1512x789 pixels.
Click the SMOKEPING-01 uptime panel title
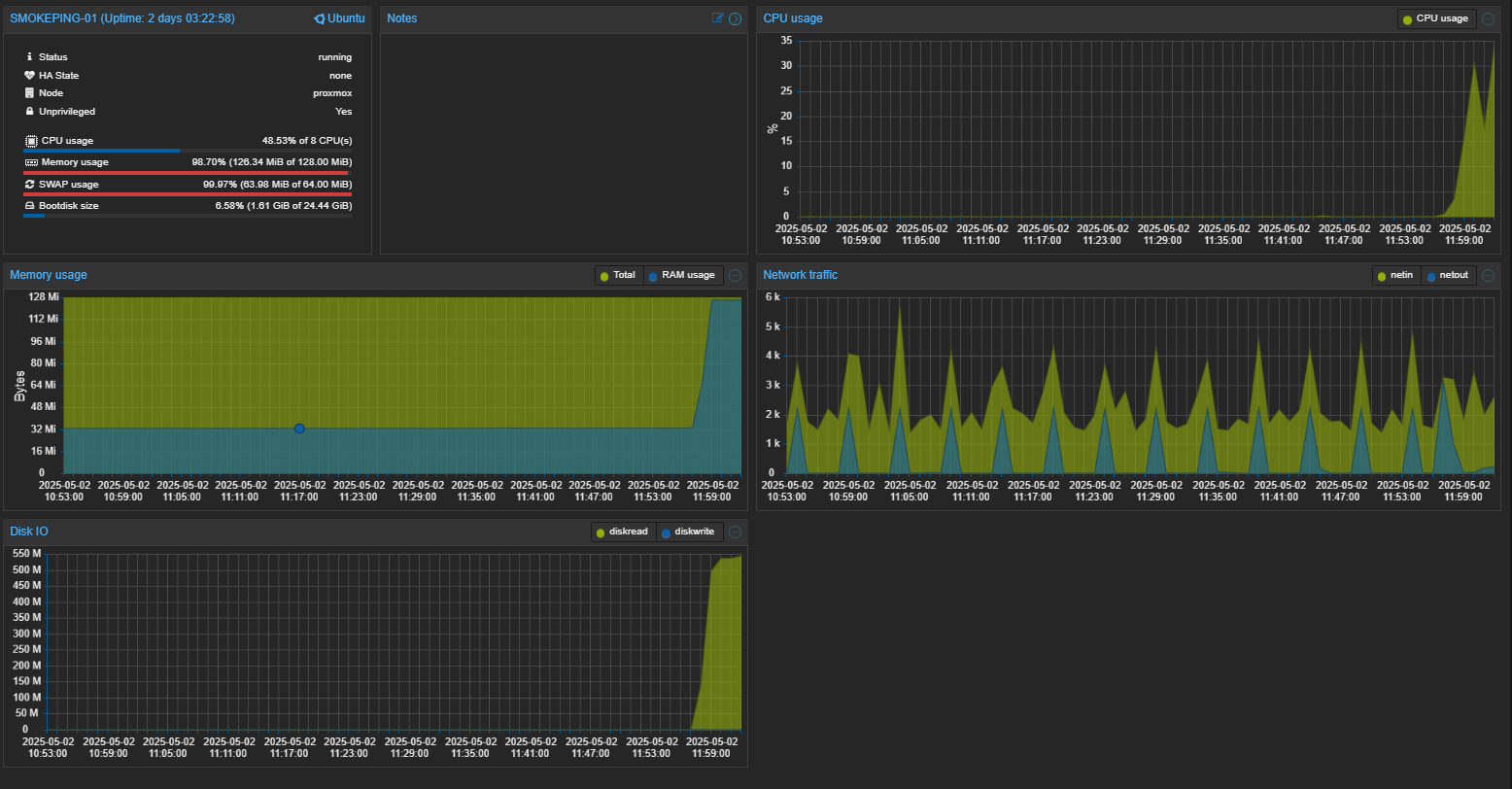[x=121, y=18]
